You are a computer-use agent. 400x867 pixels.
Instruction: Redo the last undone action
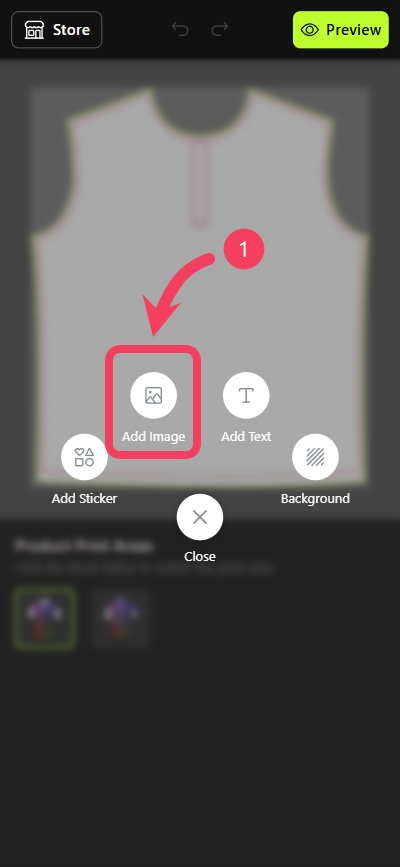click(x=220, y=29)
